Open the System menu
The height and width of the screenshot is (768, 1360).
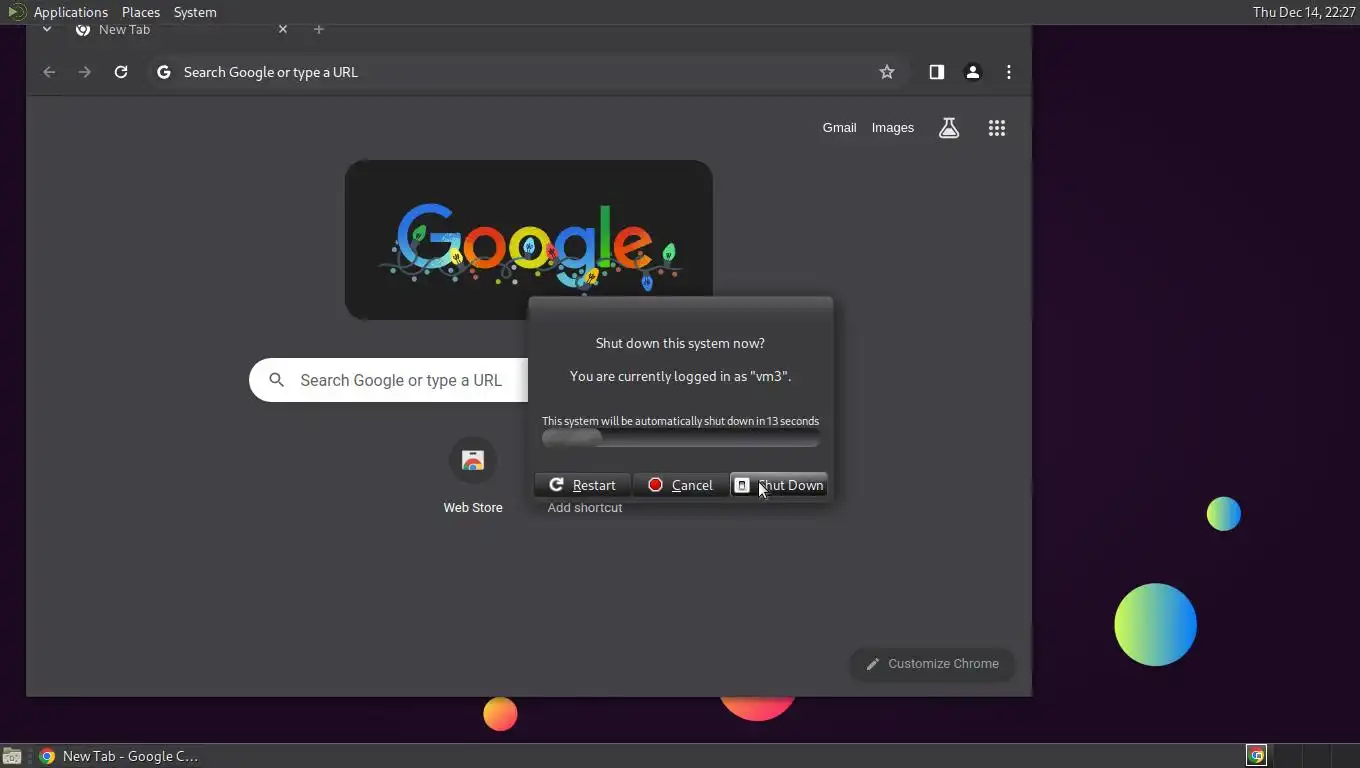pyautogui.click(x=195, y=12)
